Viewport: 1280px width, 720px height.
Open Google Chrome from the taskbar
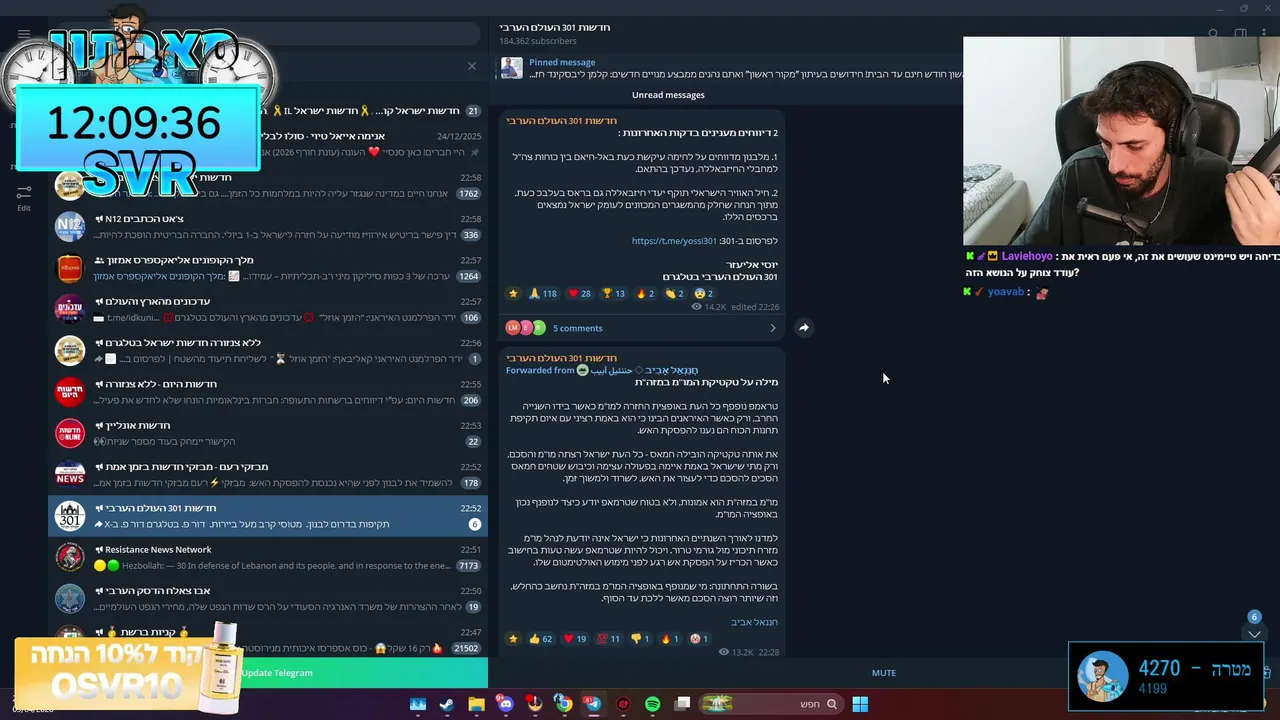coord(564,704)
